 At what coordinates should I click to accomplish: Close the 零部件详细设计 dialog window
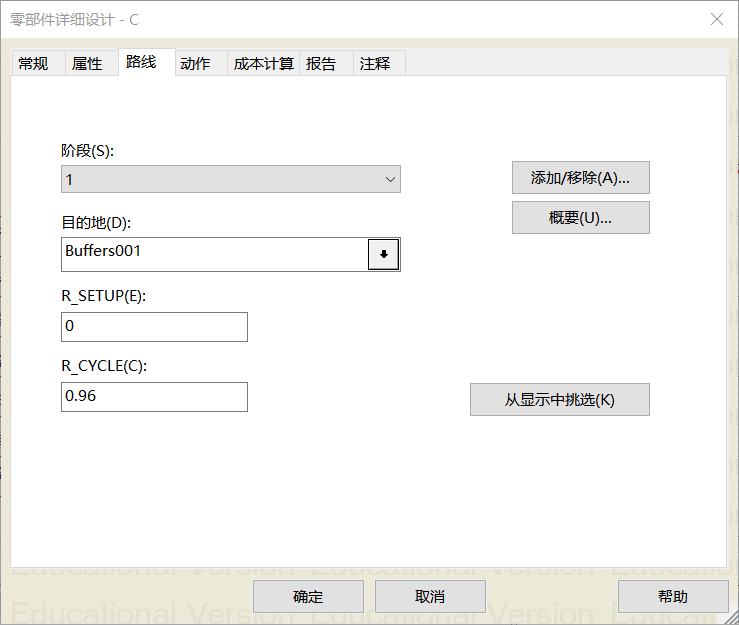tap(716, 19)
